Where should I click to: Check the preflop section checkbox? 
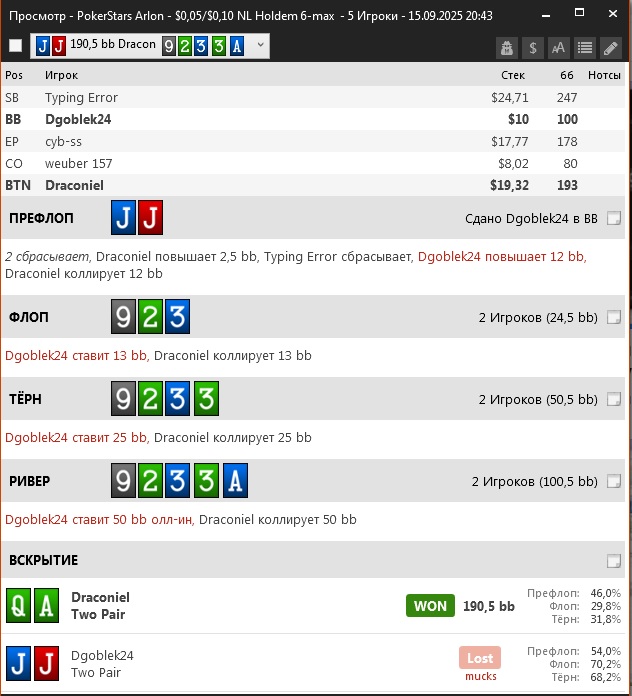pyautogui.click(x=614, y=219)
